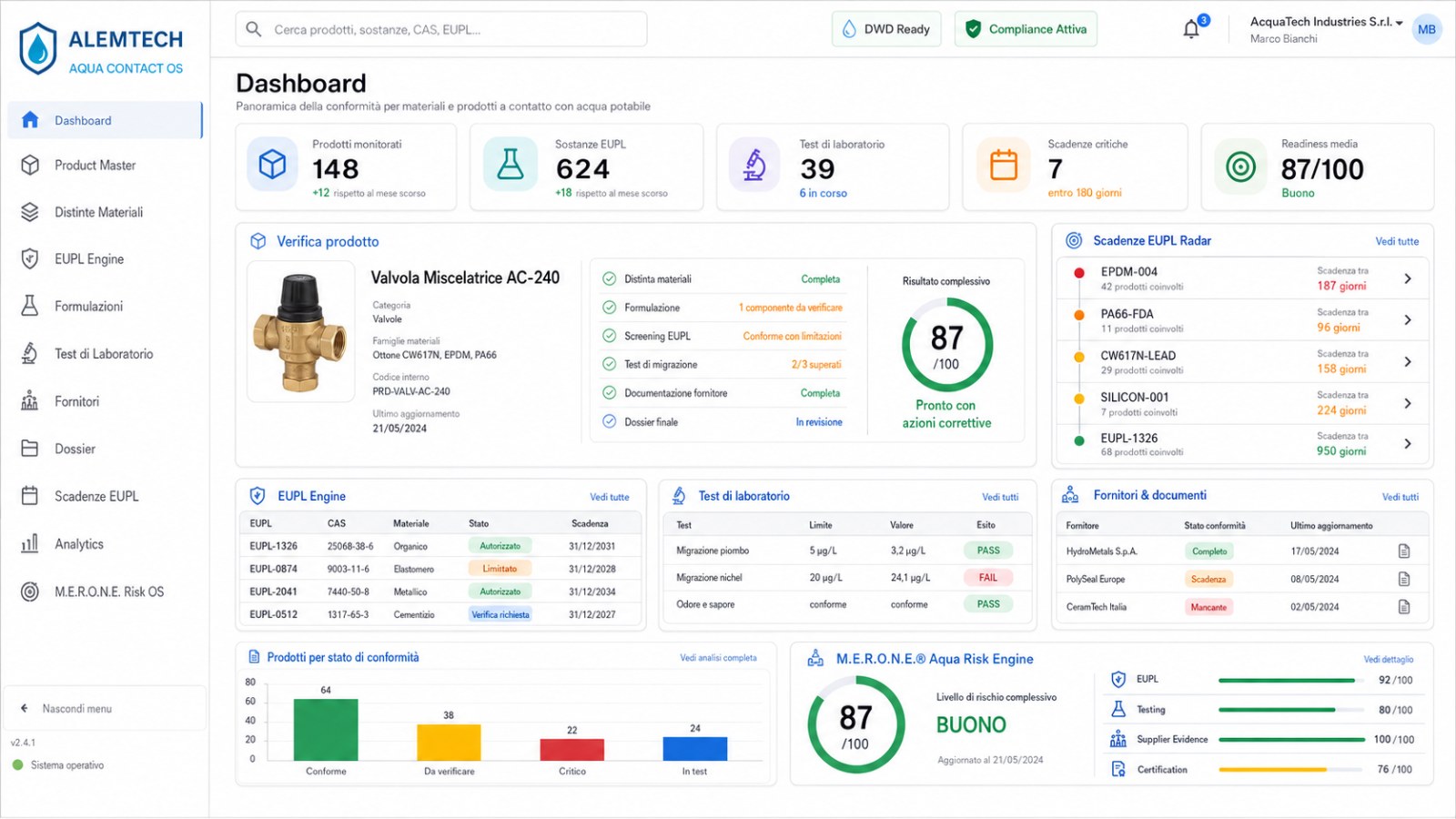
Task: Click the DWD Ready button
Action: (886, 29)
